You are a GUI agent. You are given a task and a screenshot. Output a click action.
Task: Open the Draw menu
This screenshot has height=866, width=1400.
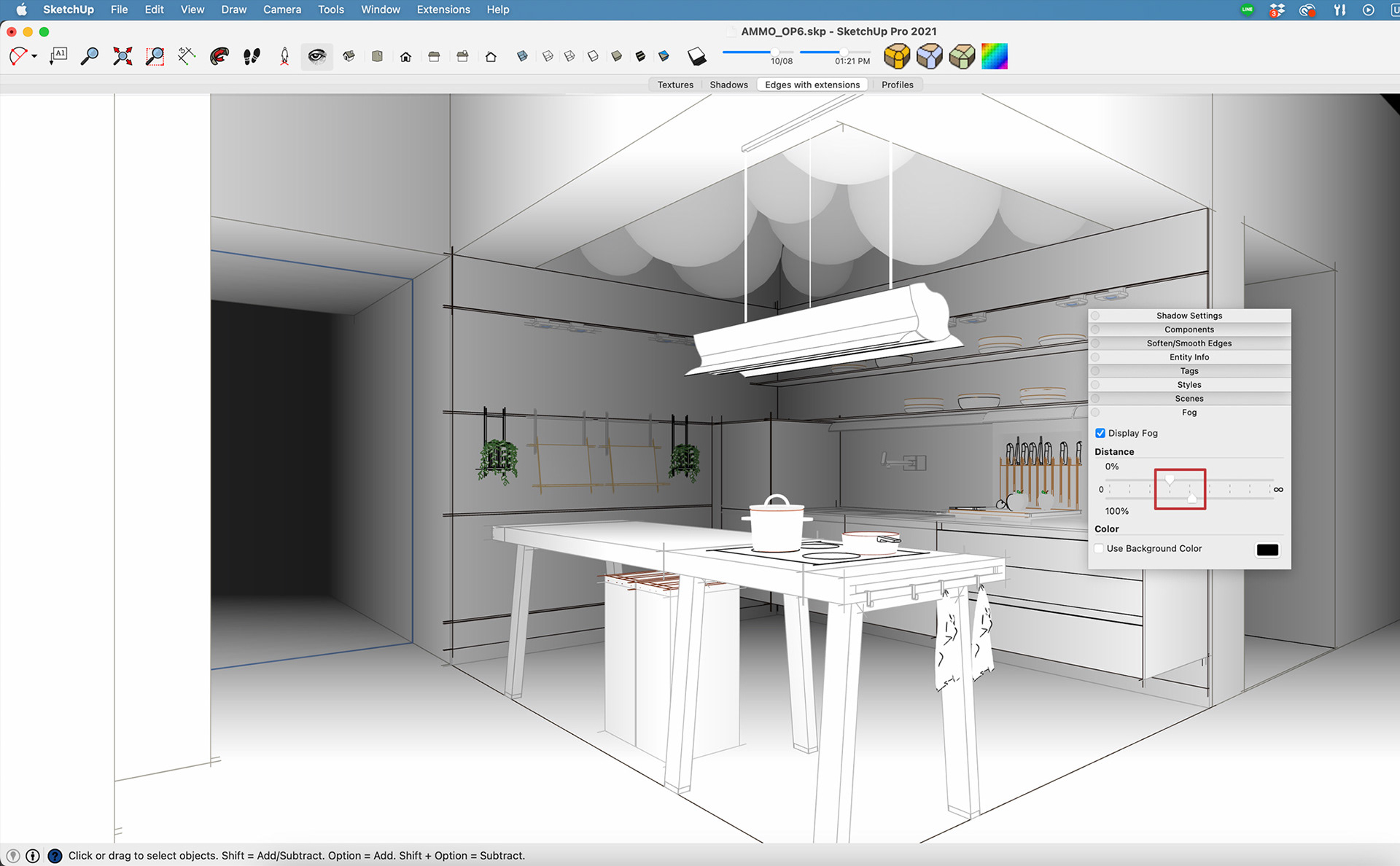click(234, 9)
